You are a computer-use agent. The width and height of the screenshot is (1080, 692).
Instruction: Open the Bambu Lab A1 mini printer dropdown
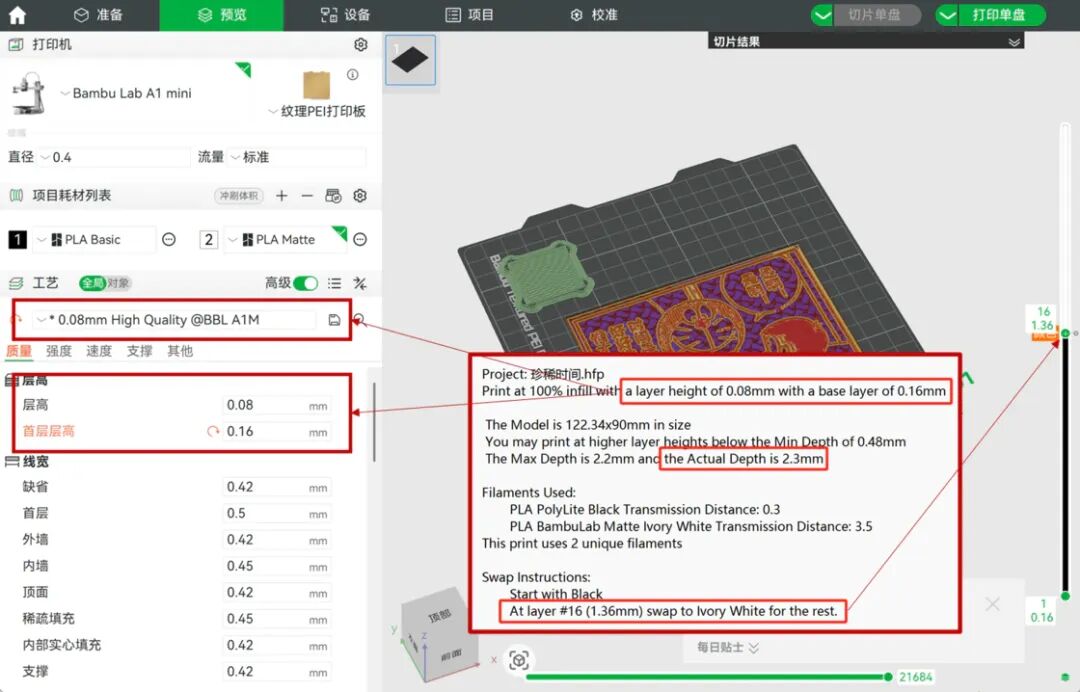126,93
